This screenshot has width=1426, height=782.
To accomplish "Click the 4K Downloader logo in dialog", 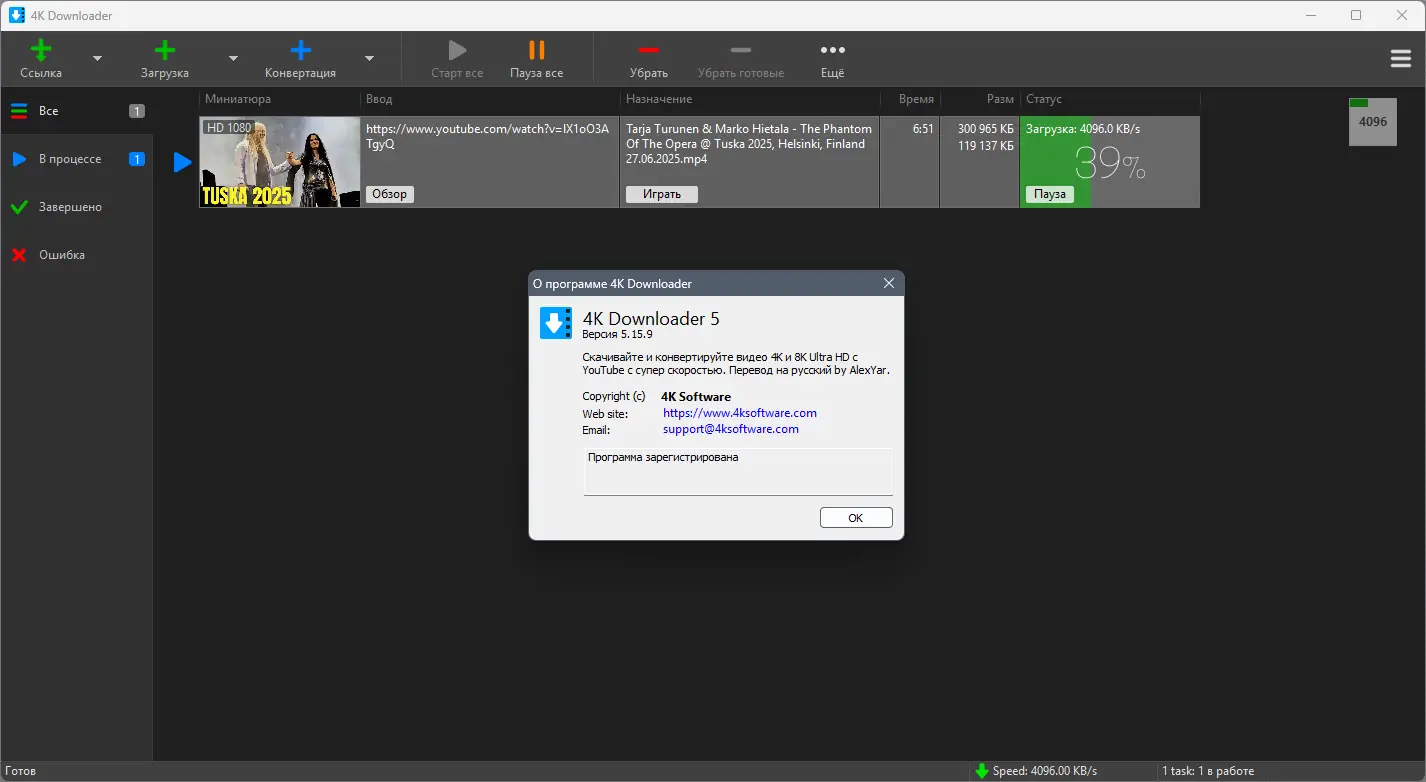I will [x=556, y=323].
